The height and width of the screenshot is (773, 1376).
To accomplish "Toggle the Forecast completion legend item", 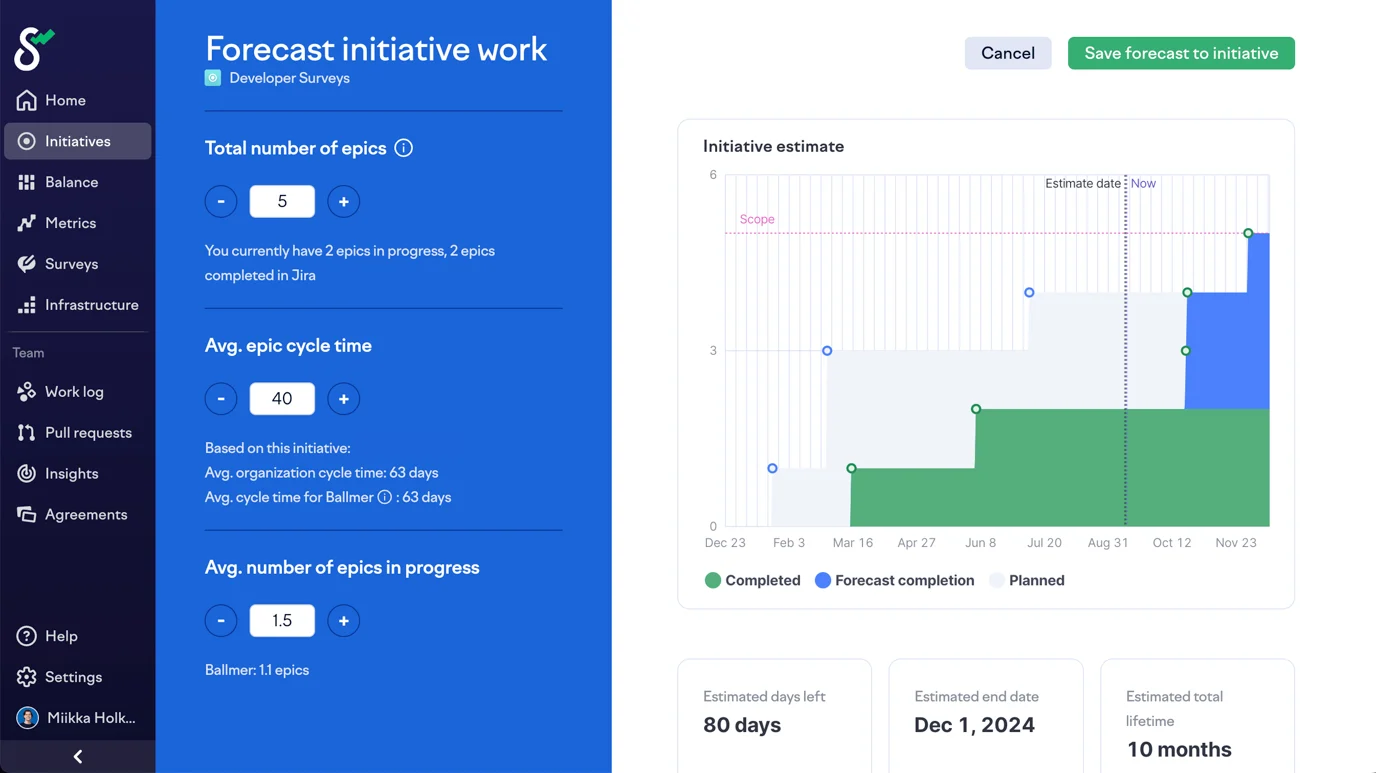I will [x=893, y=580].
